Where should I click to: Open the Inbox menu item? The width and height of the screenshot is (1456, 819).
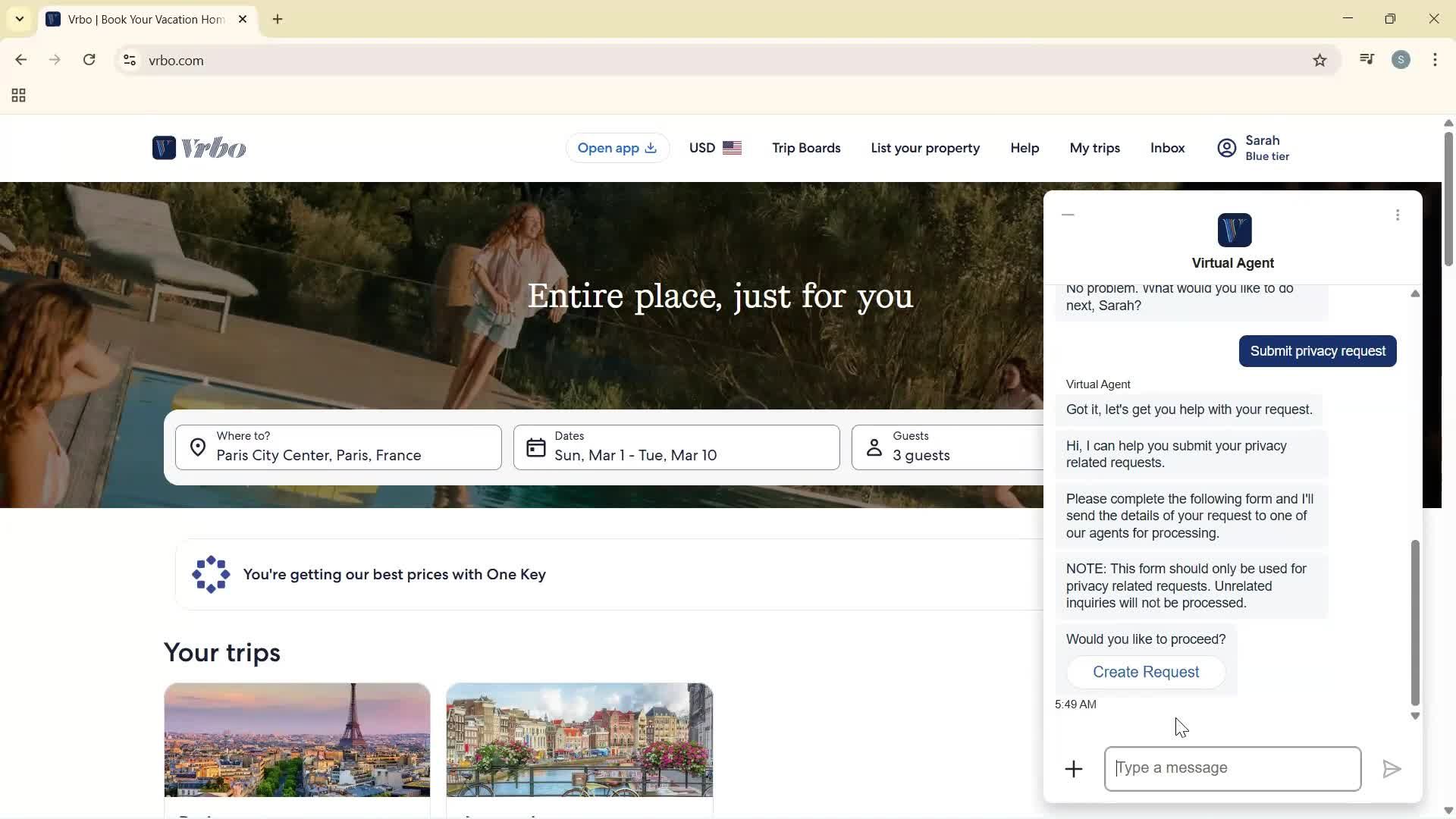pos(1167,148)
